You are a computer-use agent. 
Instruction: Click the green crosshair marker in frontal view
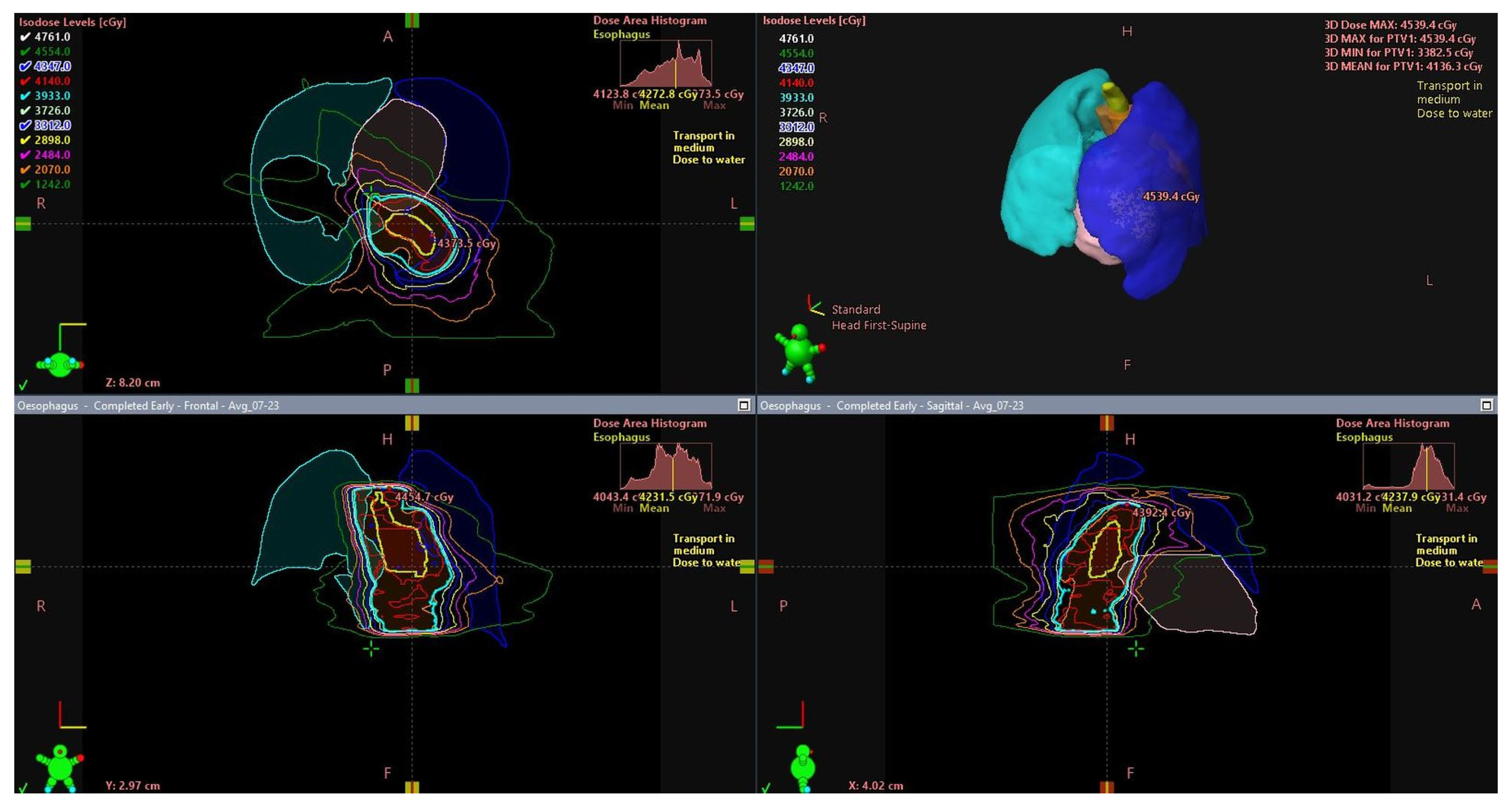point(371,649)
